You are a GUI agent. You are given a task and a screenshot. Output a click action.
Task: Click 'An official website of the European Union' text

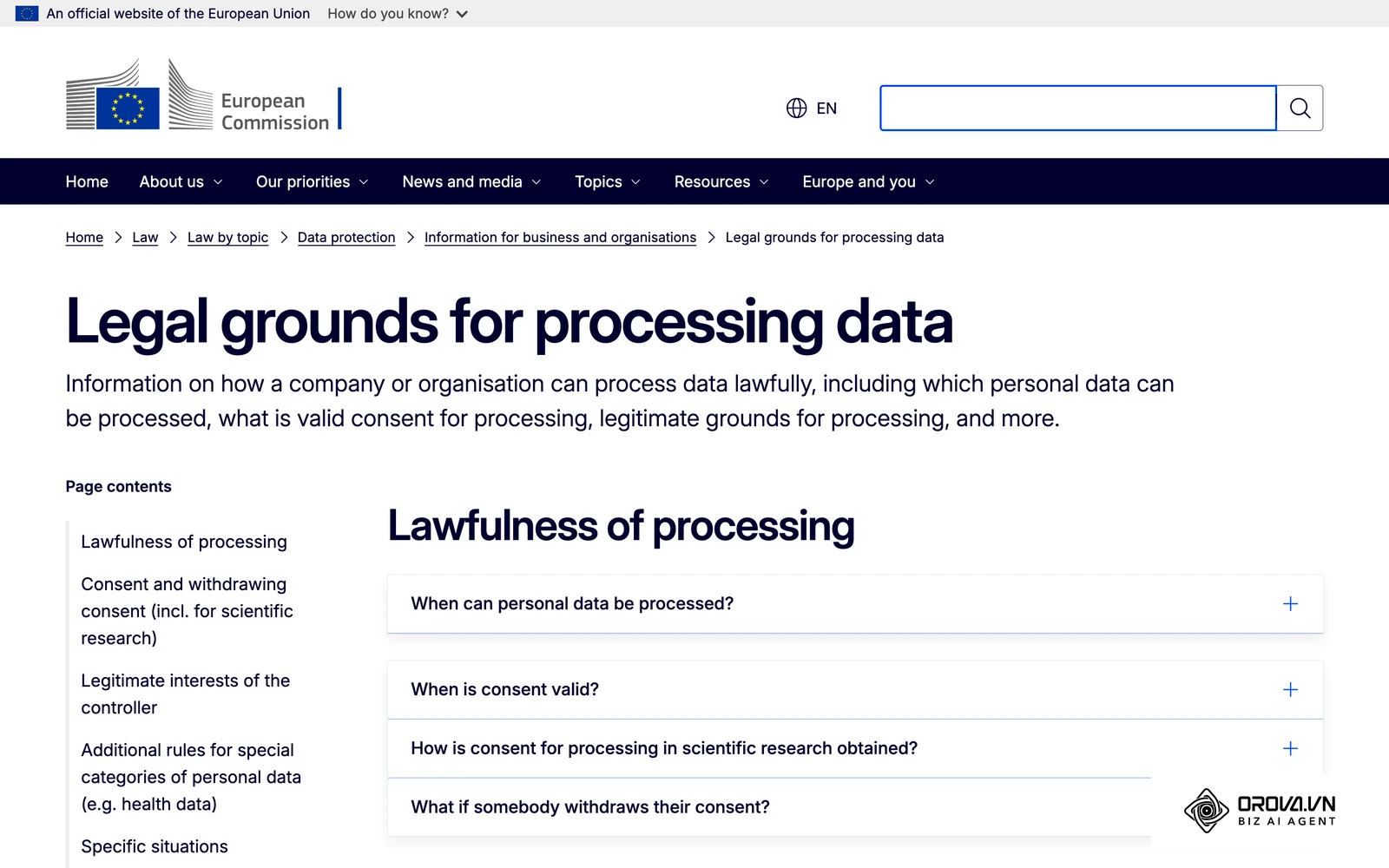178,13
